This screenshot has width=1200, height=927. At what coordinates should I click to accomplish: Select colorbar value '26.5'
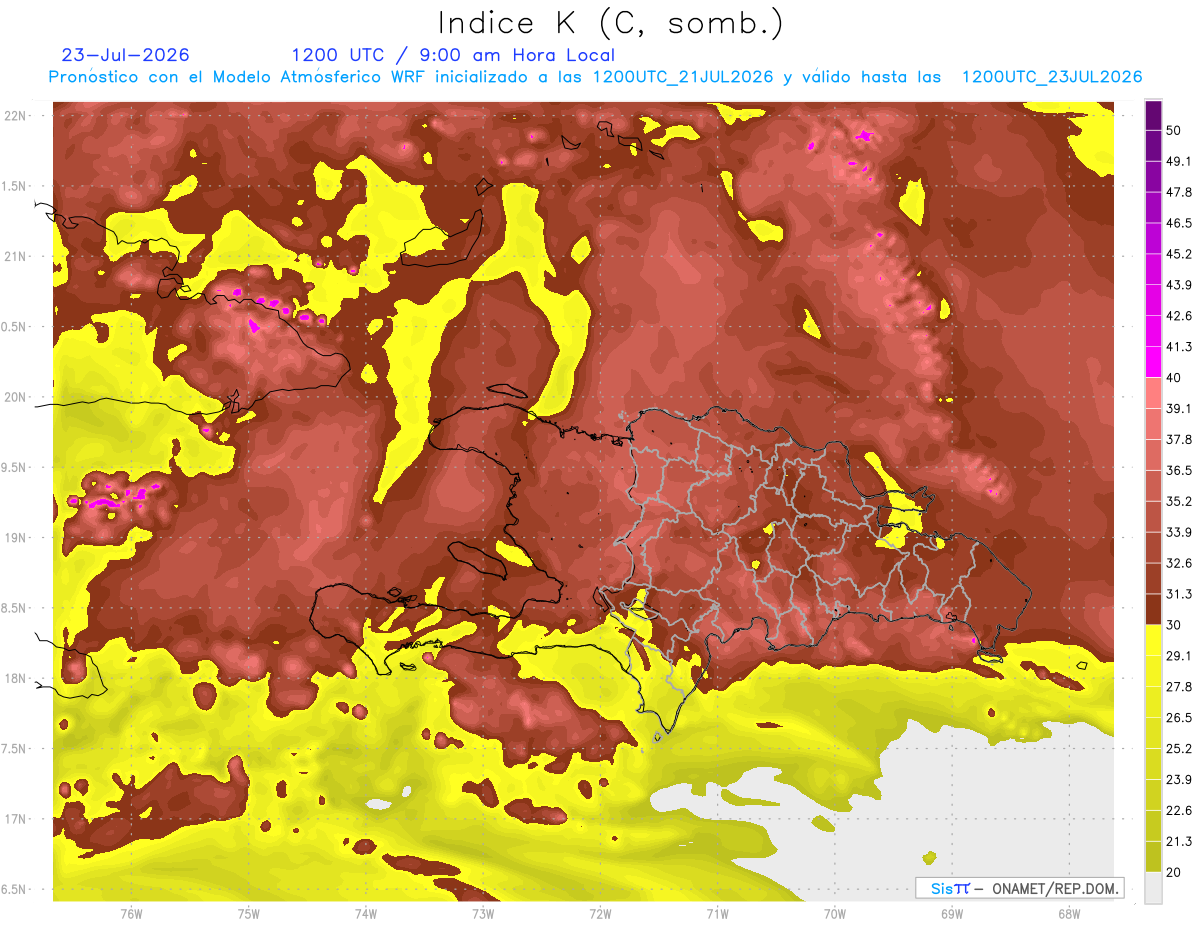click(1179, 718)
